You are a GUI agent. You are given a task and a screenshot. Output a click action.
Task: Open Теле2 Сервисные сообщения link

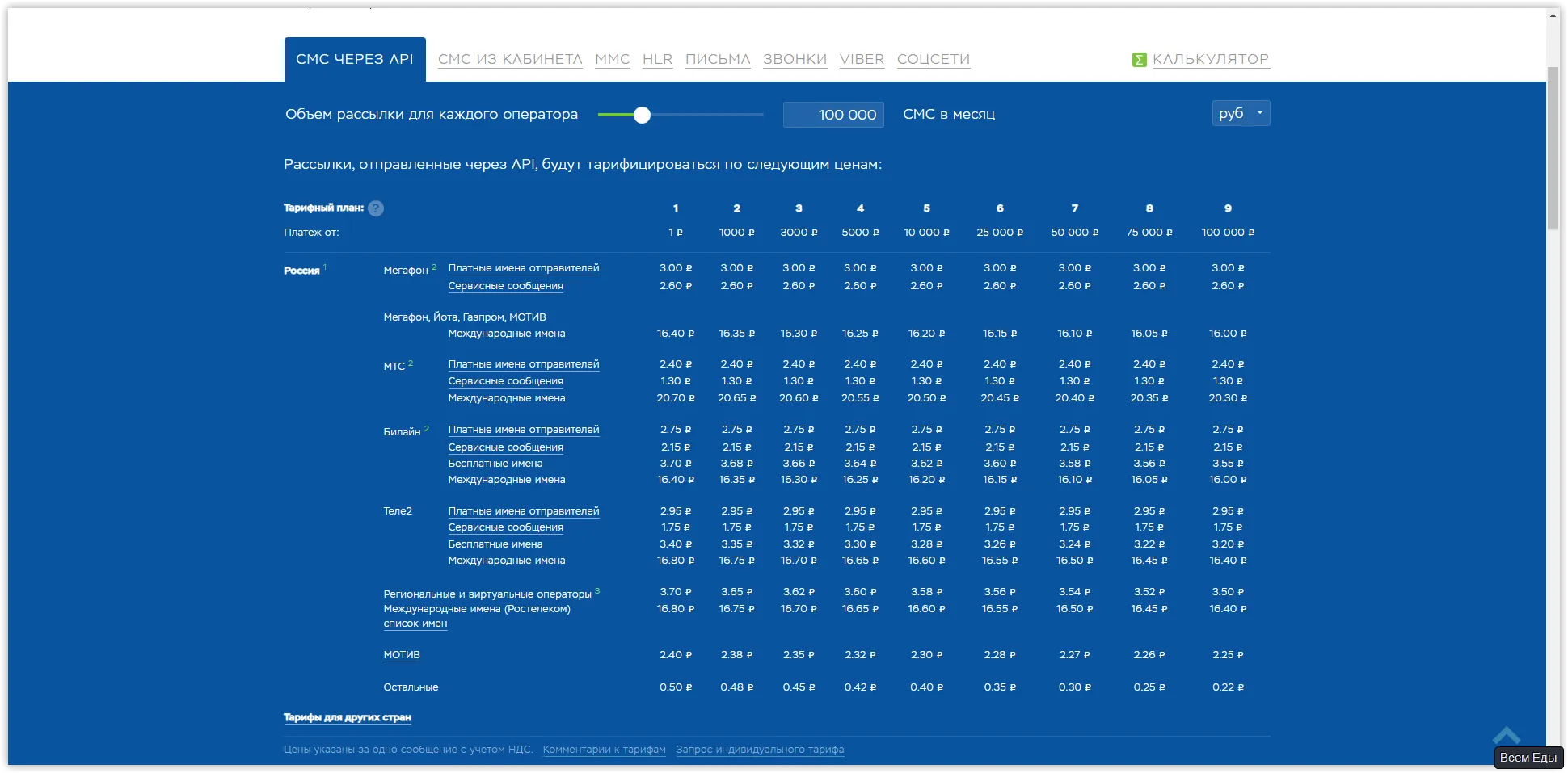[x=506, y=527]
